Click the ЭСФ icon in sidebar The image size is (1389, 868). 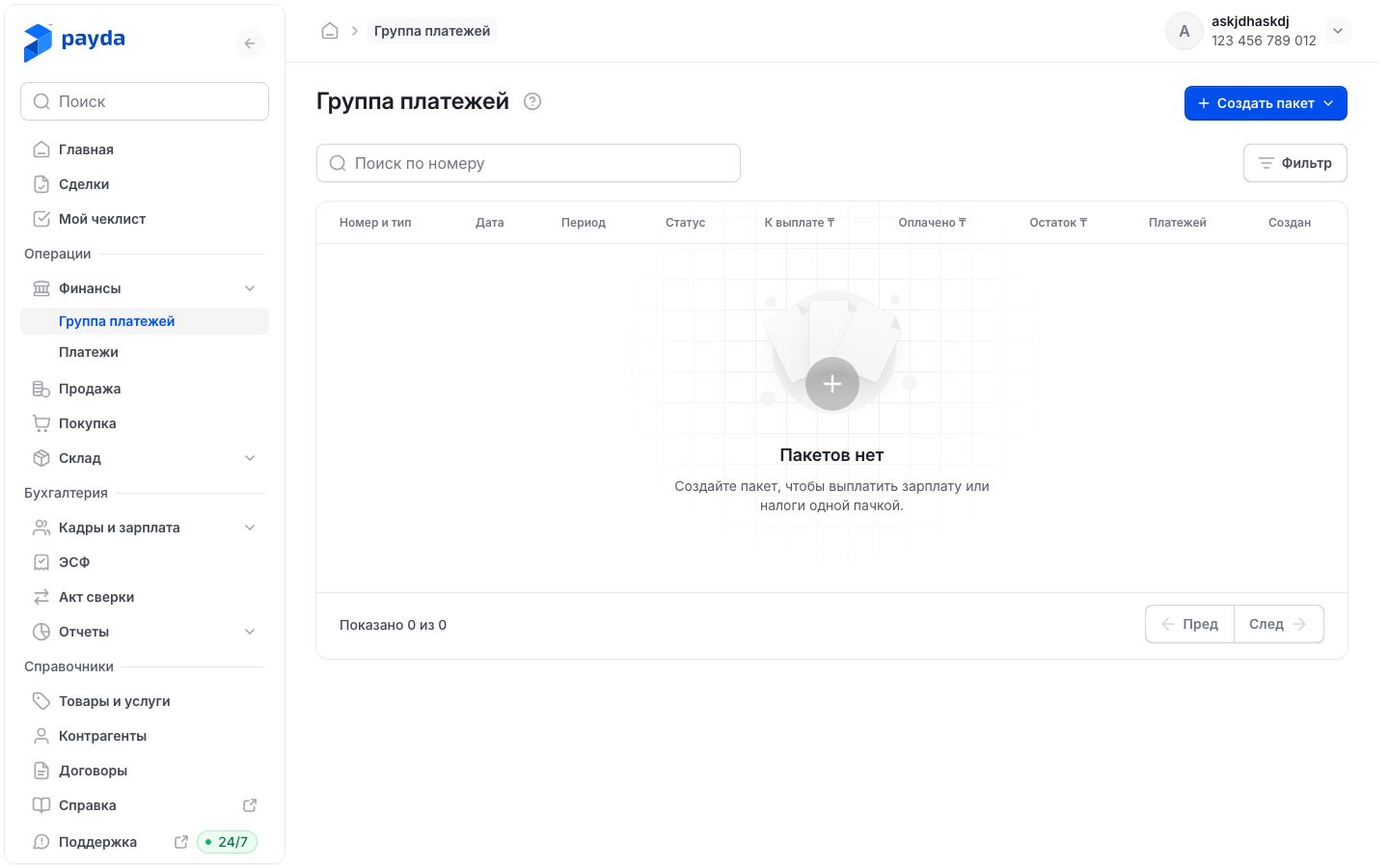pyautogui.click(x=41, y=562)
